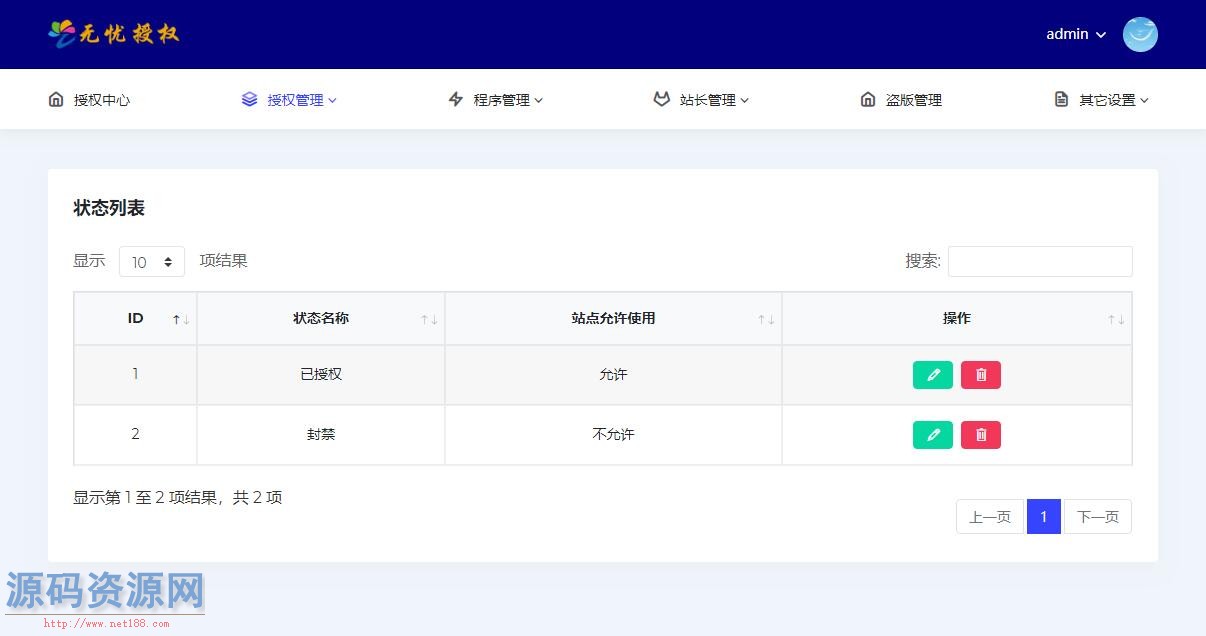Open the 程序管理 menu
This screenshot has width=1206, height=636.
click(496, 100)
